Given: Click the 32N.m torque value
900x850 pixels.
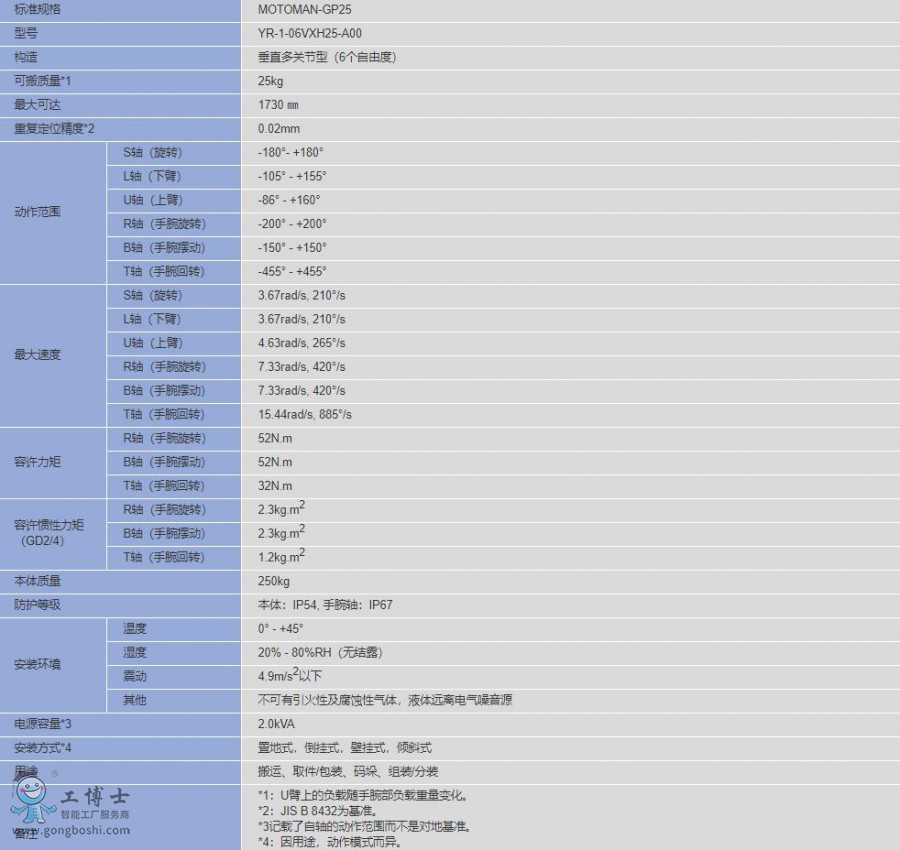Looking at the screenshot, I should pyautogui.click(x=275, y=486).
